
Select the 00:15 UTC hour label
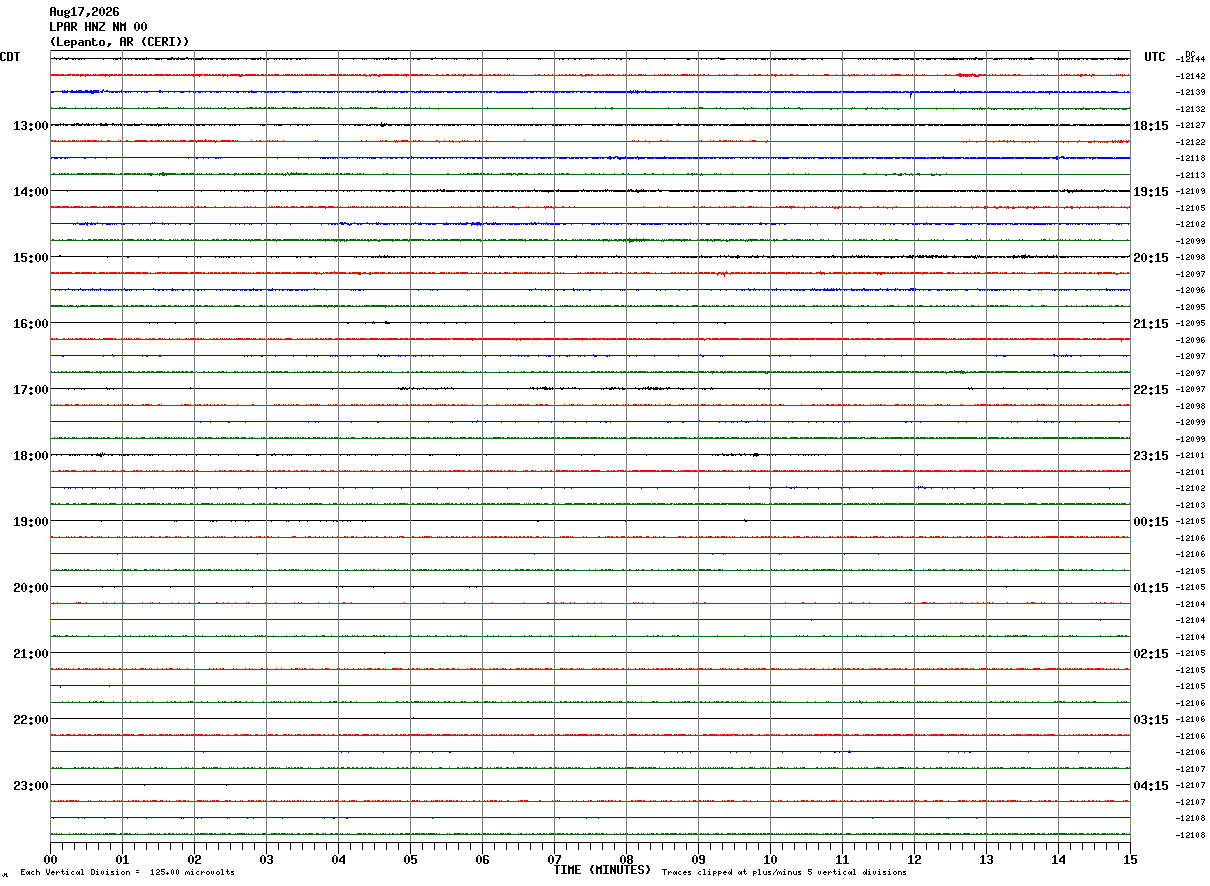pos(1150,521)
